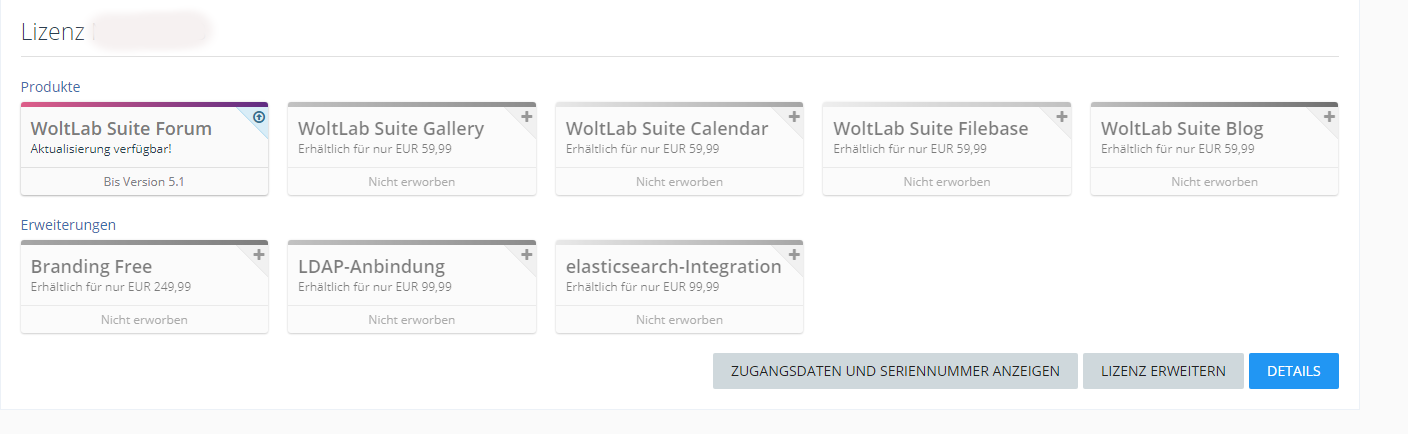This screenshot has height=434, width=1408.
Task: Show Zugangsdaten und Seriennummer anzeigen
Action: coord(895,371)
